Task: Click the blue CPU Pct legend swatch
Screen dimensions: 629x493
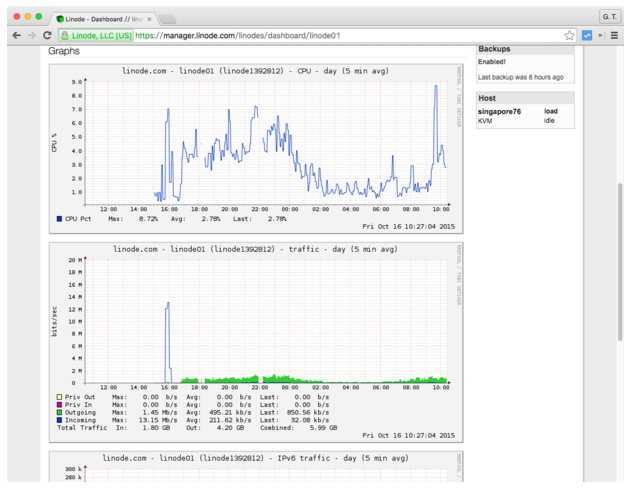Action: point(59,218)
